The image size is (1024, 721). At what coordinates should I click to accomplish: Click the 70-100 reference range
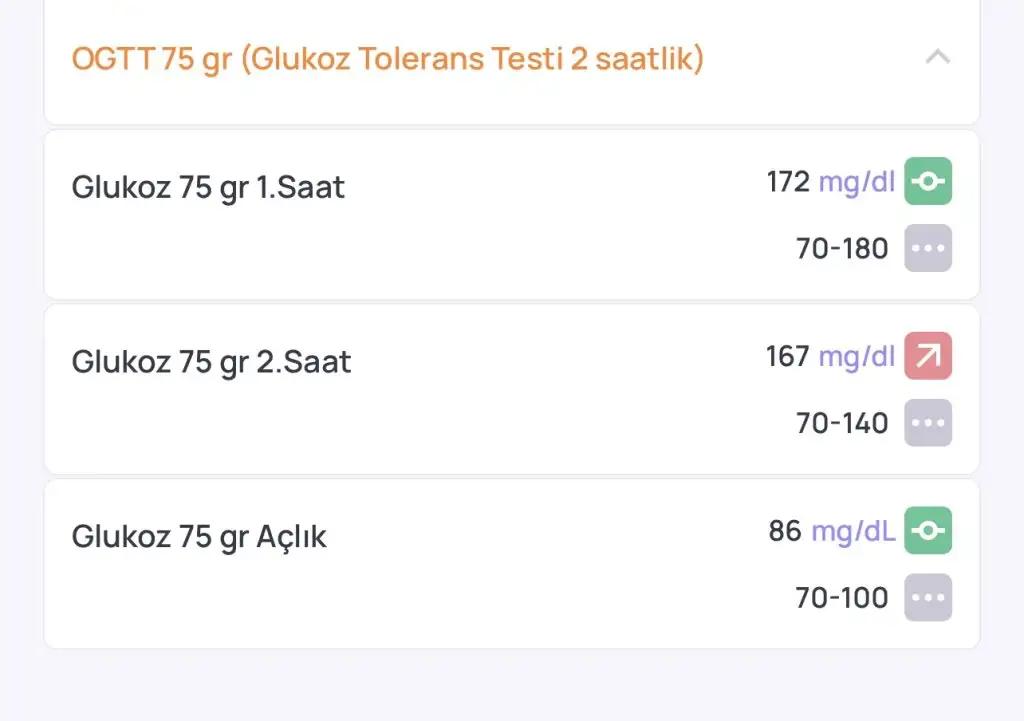(x=842, y=598)
